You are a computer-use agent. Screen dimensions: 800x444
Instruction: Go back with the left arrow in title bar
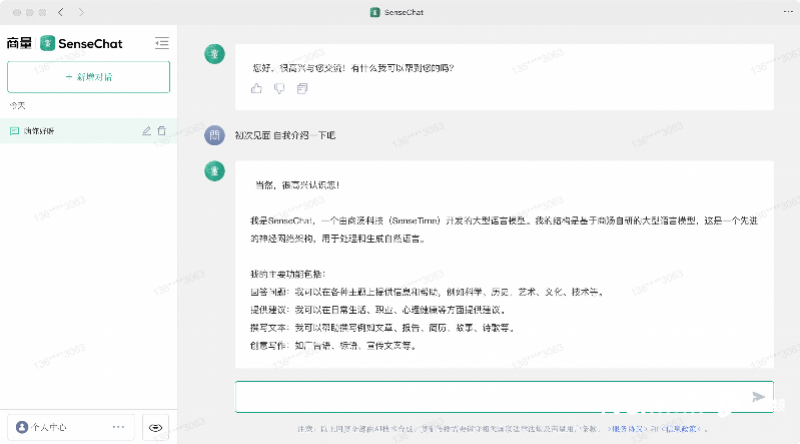pos(61,12)
